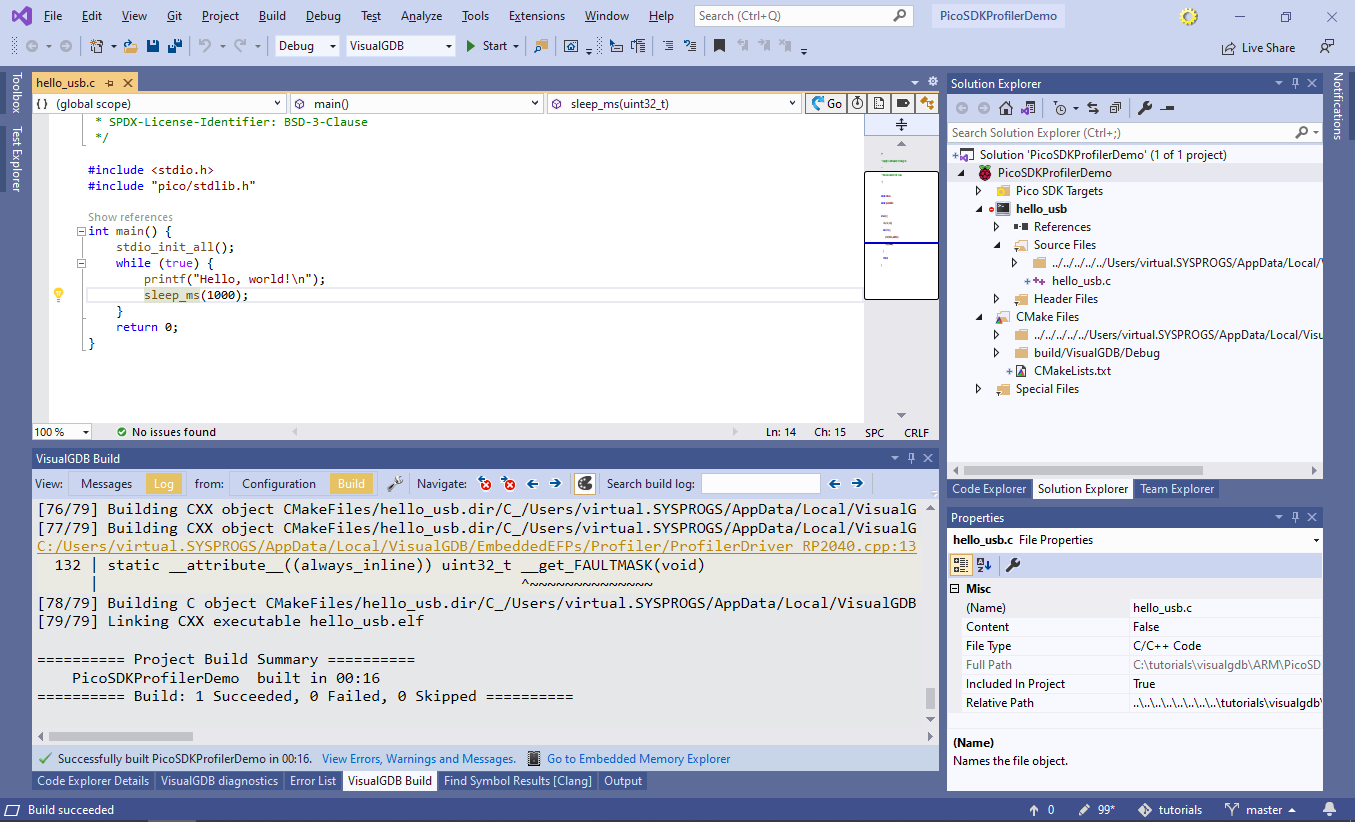Click the Alphabetical sort icon in Properties

pyautogui.click(x=984, y=565)
